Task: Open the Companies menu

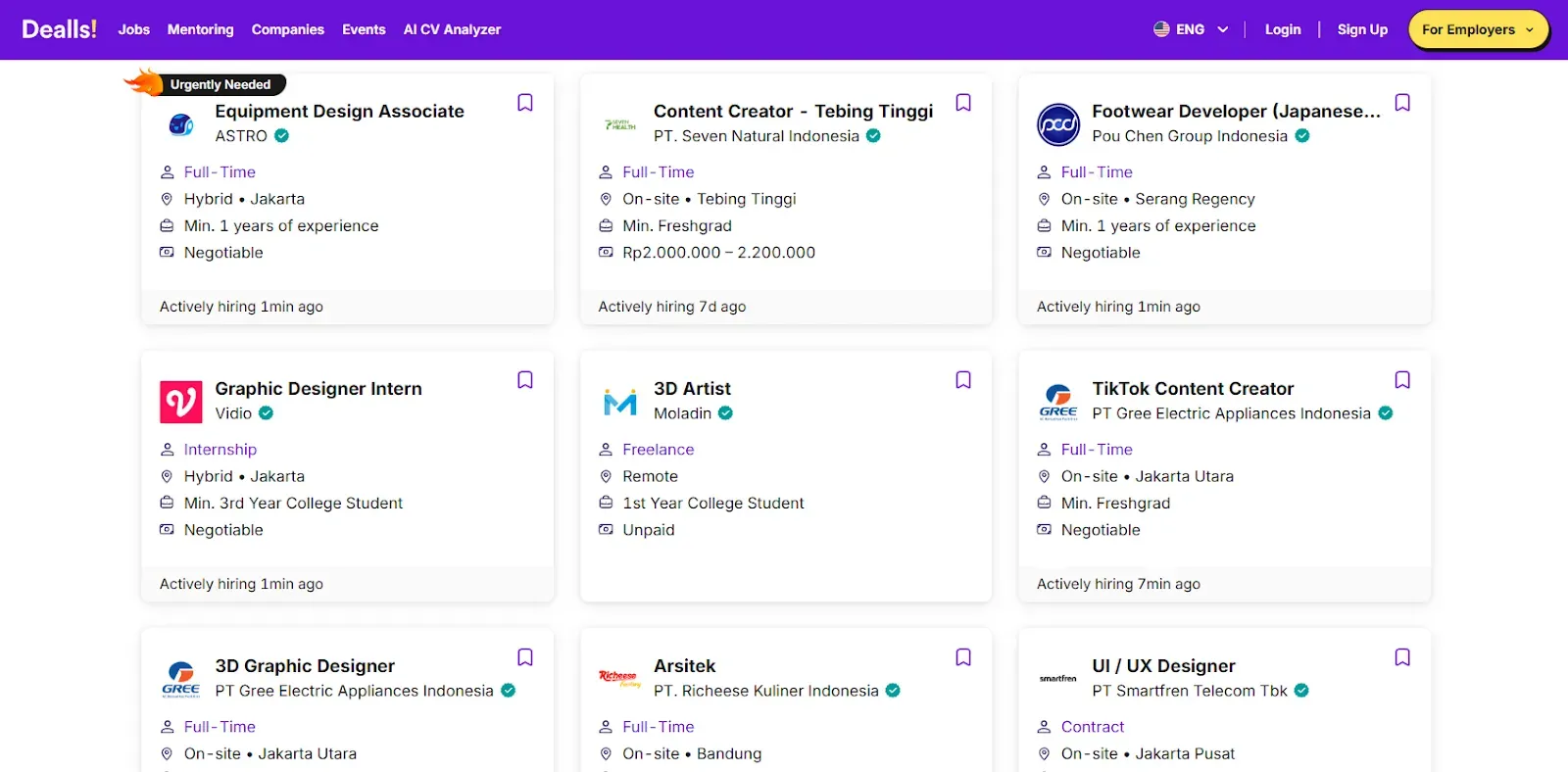Action: (x=288, y=29)
